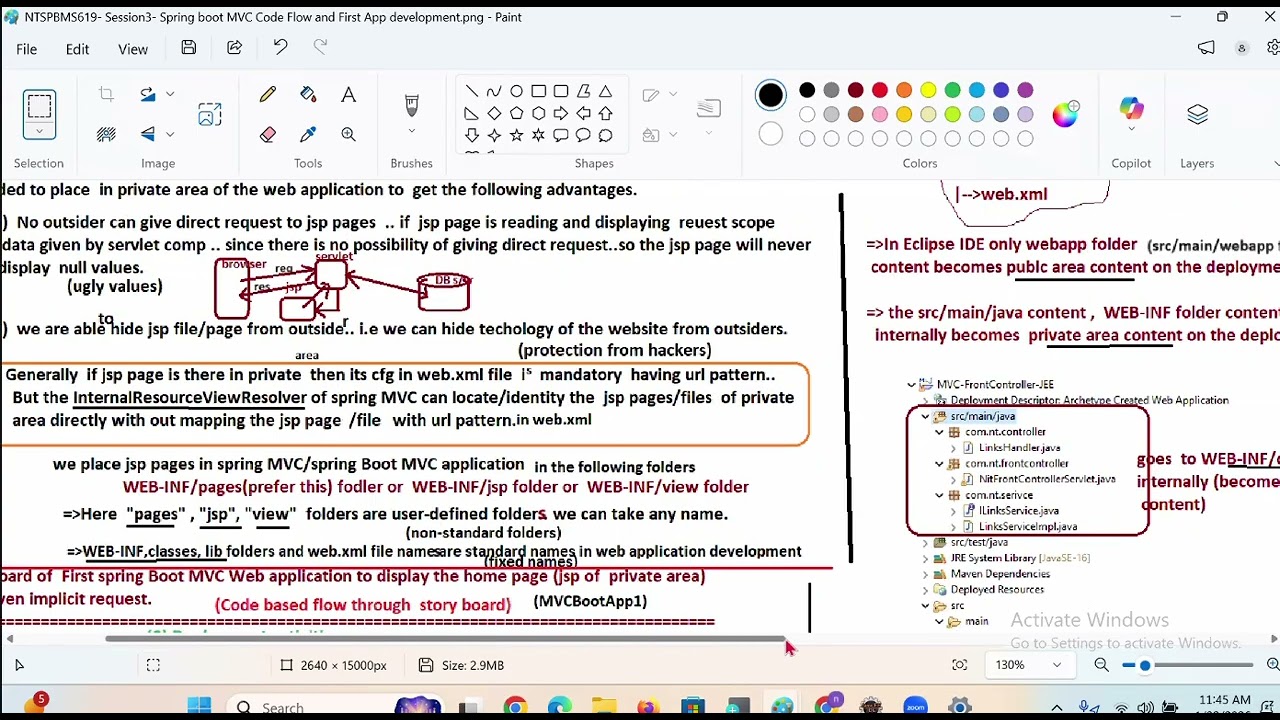
Task: Pick the yellow color swatch
Action: point(928,90)
